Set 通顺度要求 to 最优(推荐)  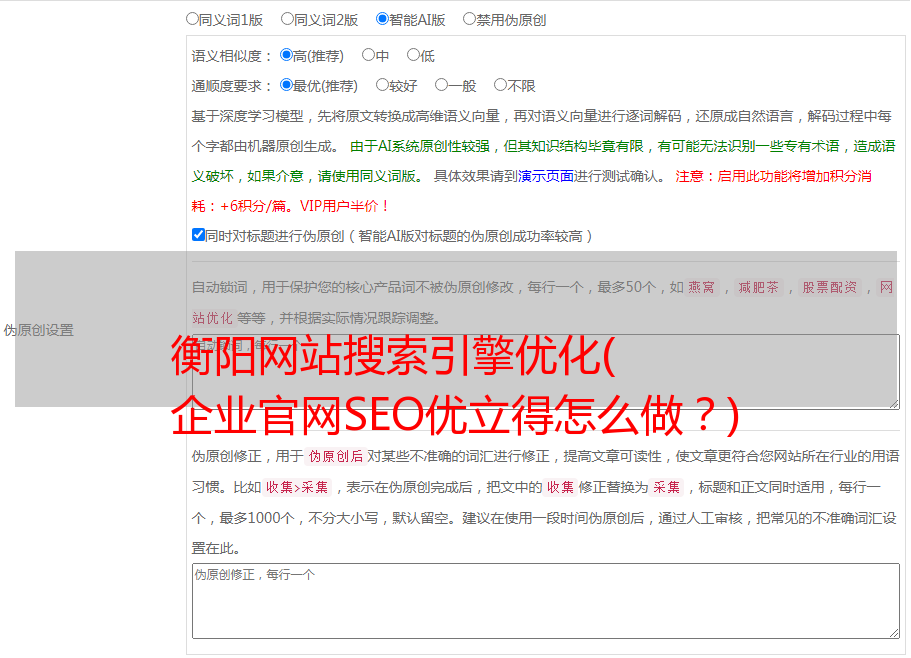[286, 85]
